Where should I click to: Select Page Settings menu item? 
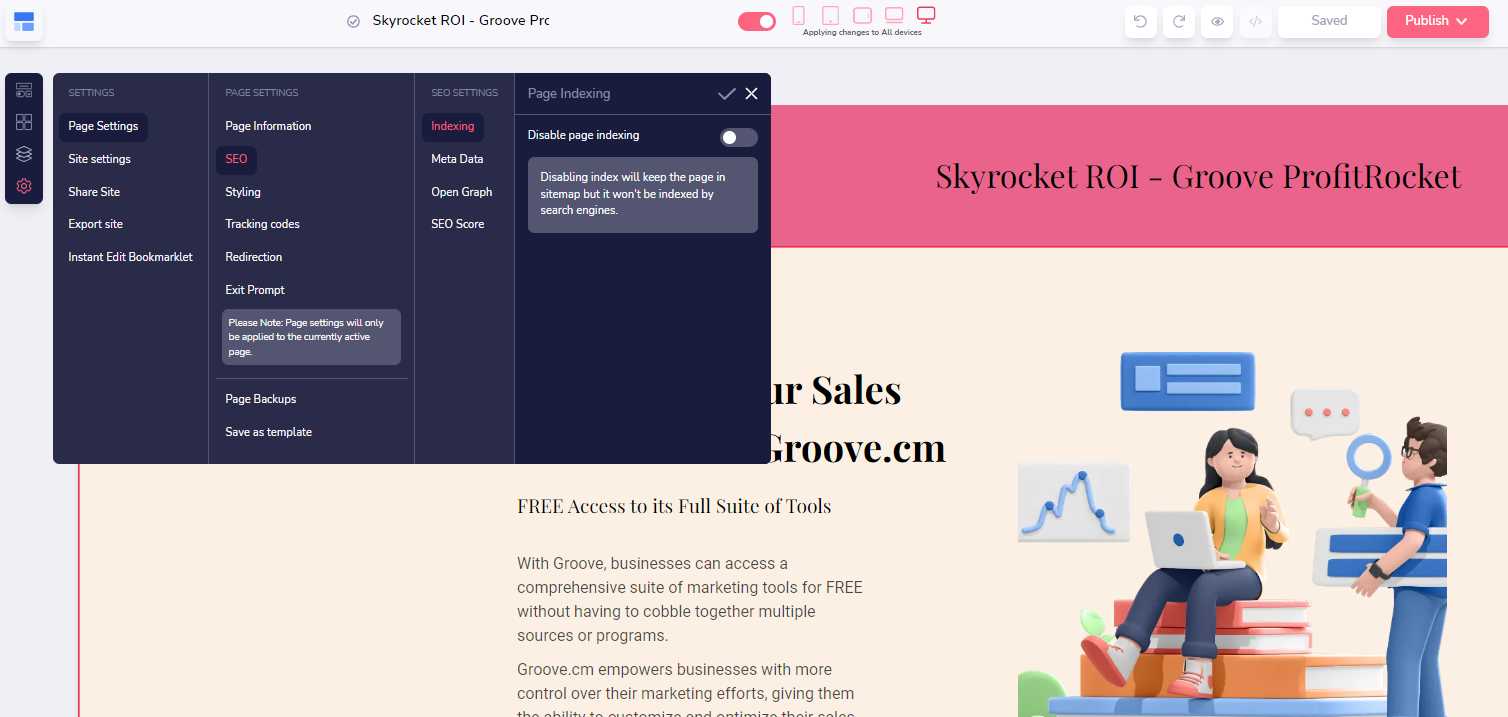point(103,127)
